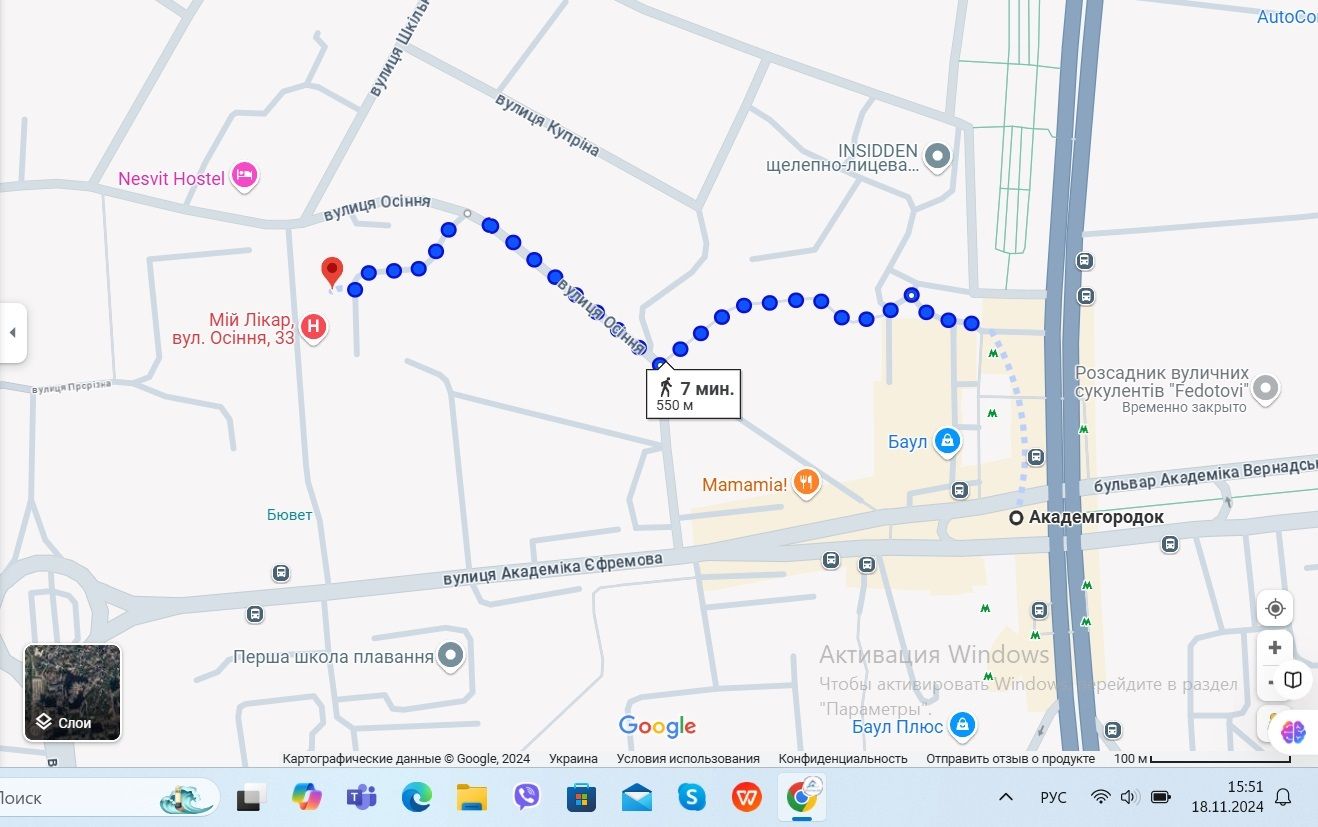Open the Мій Лікар hospital marker
The image size is (1318, 827).
[x=314, y=326]
